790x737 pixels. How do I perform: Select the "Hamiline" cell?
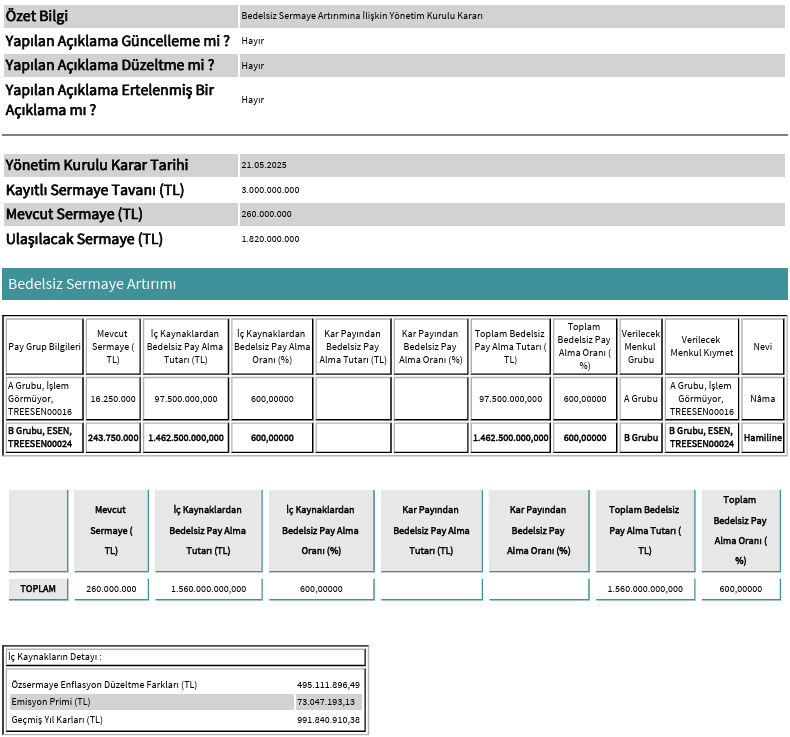pos(763,438)
